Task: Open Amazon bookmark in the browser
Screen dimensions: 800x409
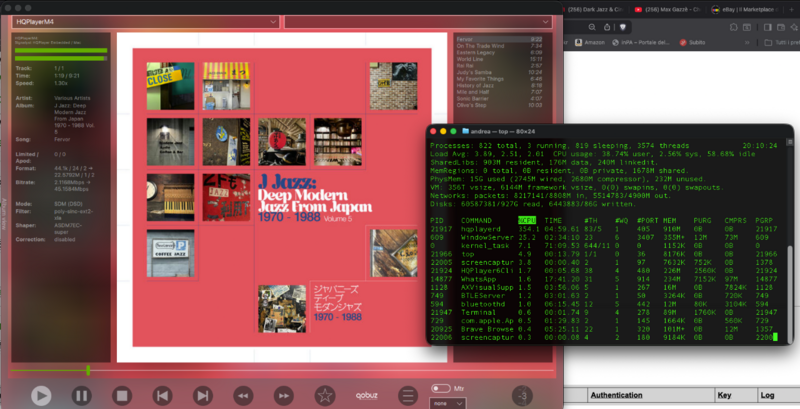Action: 590,42
